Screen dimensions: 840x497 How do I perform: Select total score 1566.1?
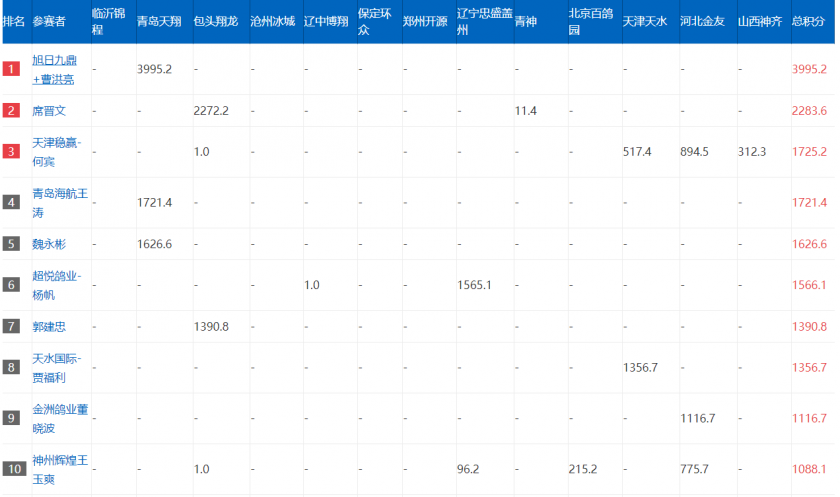coord(809,285)
